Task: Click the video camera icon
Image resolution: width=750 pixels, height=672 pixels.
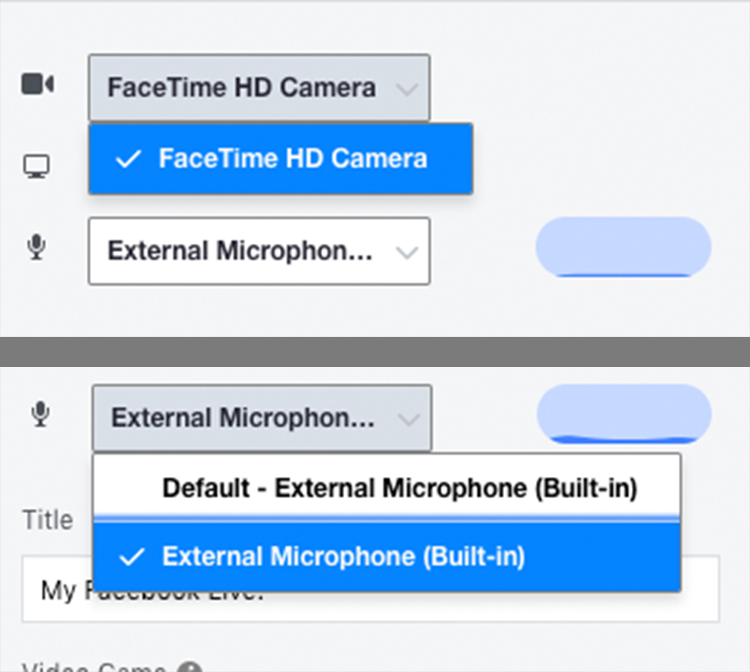Action: [37, 85]
